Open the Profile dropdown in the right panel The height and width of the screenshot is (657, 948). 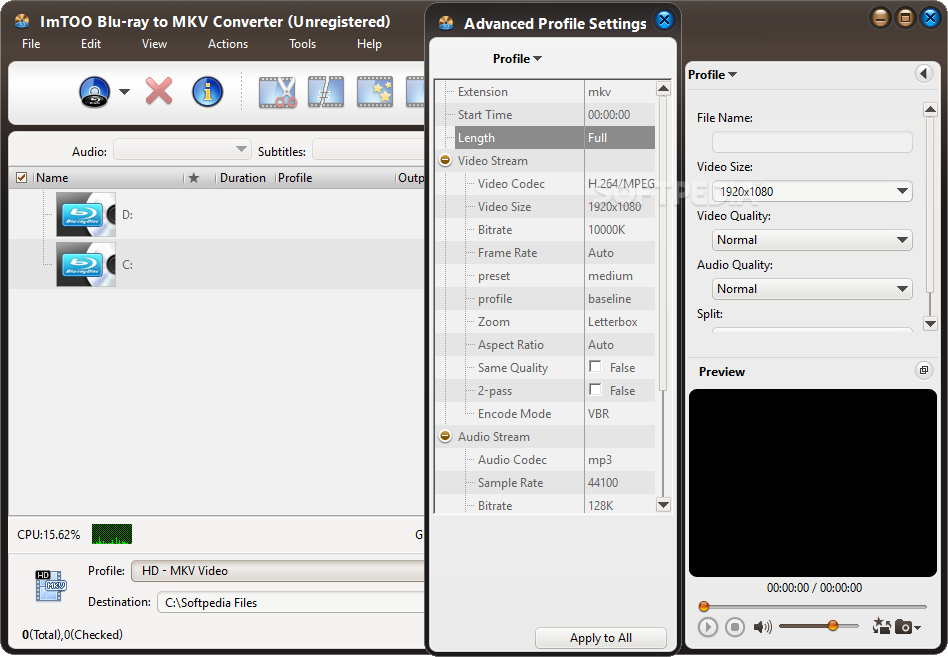(x=712, y=74)
